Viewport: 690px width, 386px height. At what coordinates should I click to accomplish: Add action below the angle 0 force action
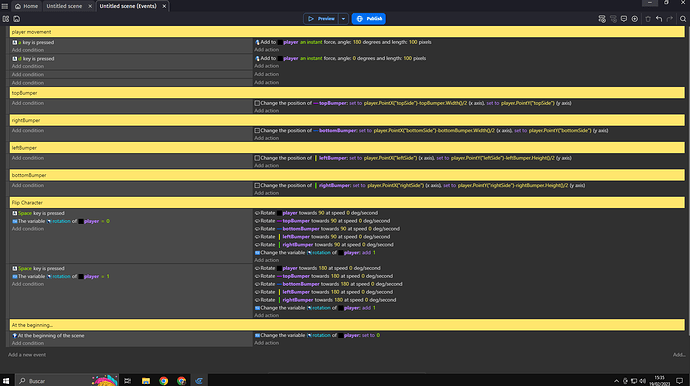(266, 66)
